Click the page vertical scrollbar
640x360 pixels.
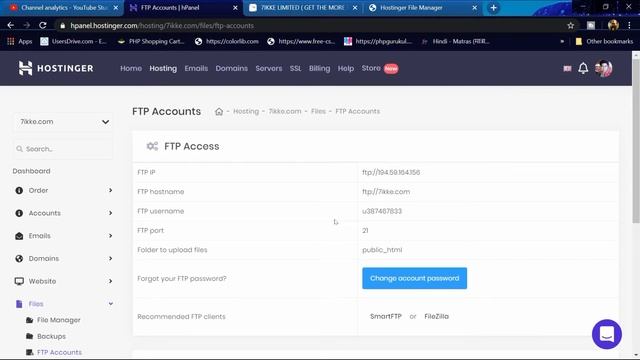coord(636,141)
